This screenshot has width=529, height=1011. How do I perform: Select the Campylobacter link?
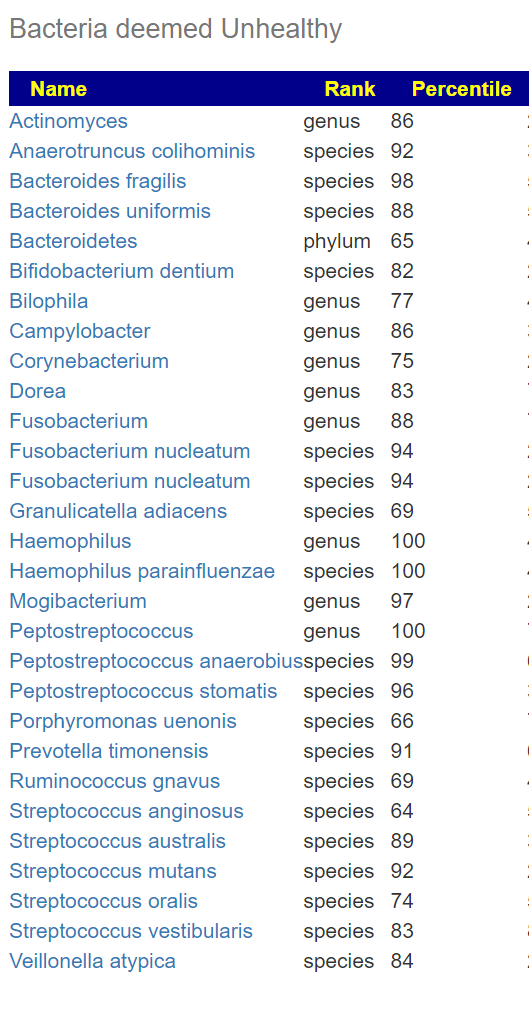coord(79,331)
